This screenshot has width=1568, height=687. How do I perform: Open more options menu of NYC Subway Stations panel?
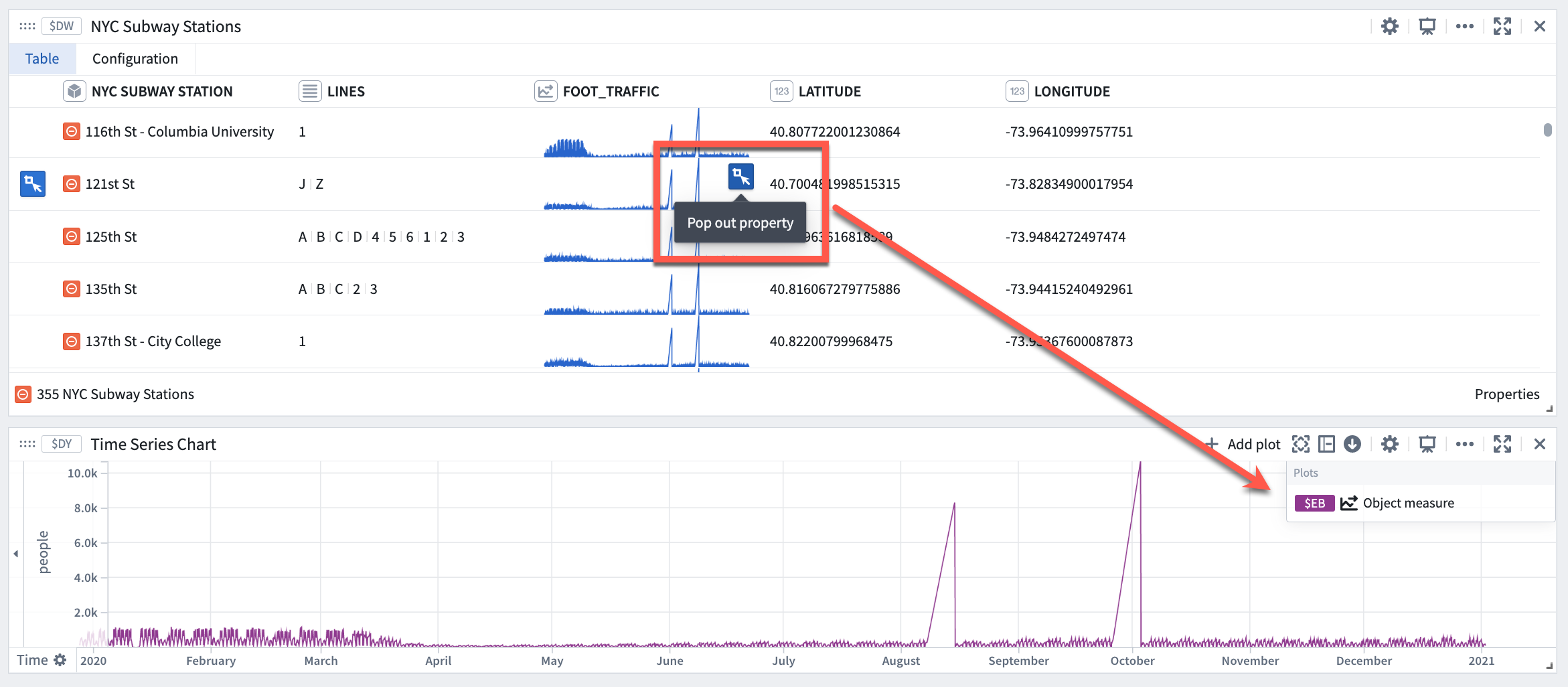pos(1465,26)
